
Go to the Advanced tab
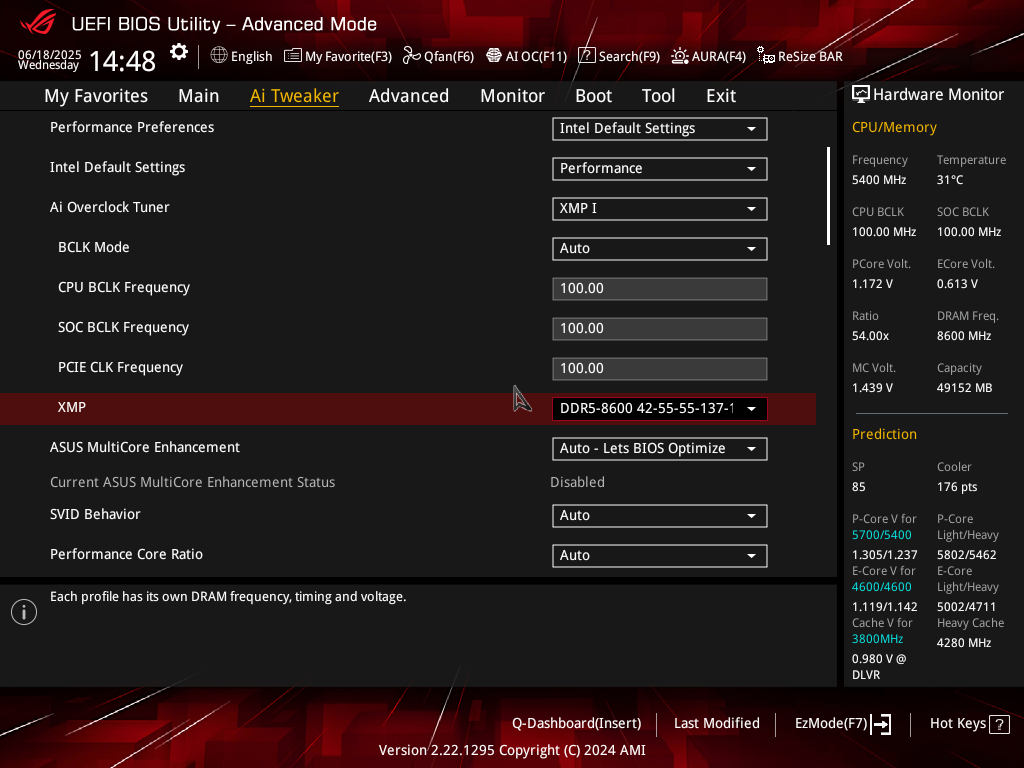pos(409,96)
